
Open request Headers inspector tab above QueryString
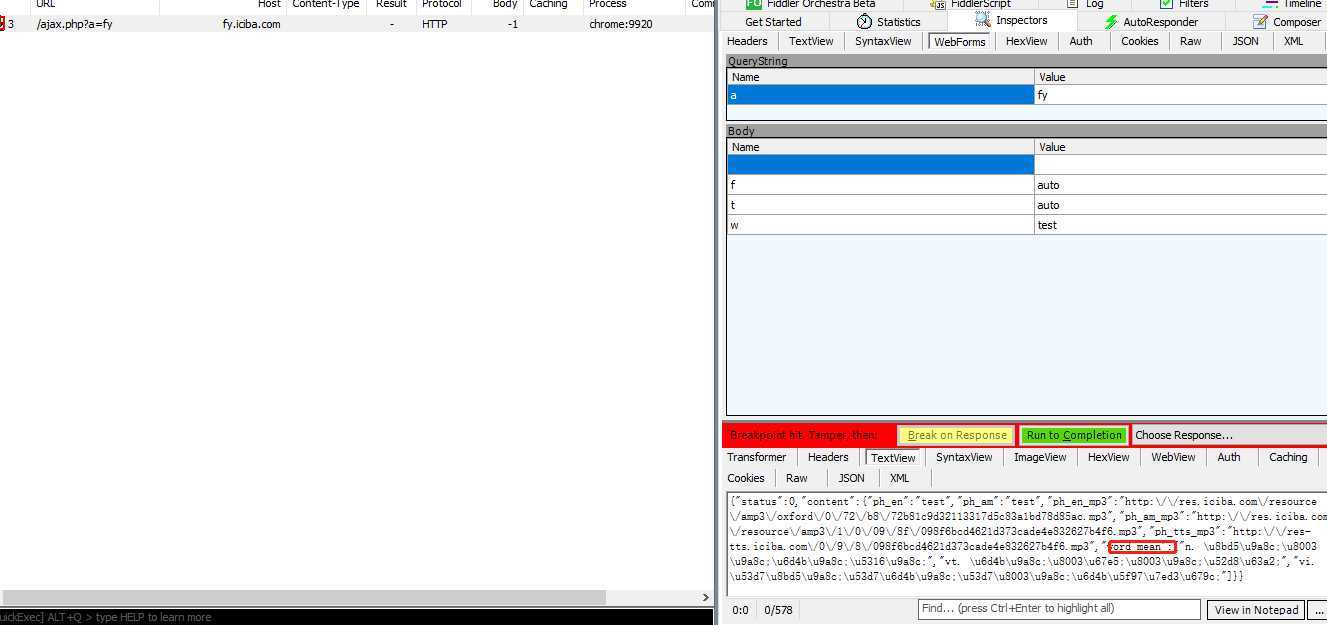click(x=747, y=41)
